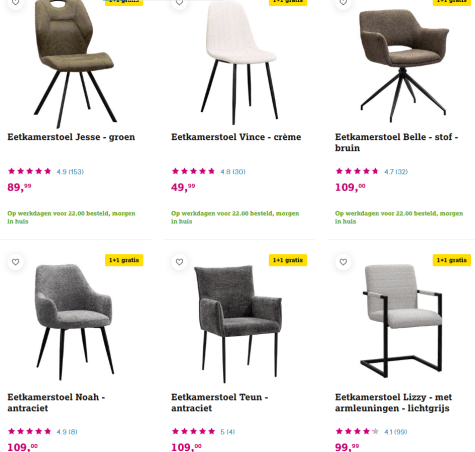The width and height of the screenshot is (475, 452).
Task: Open Eetkamerstoel Belle - stof - bruin link
Action: pos(397,142)
